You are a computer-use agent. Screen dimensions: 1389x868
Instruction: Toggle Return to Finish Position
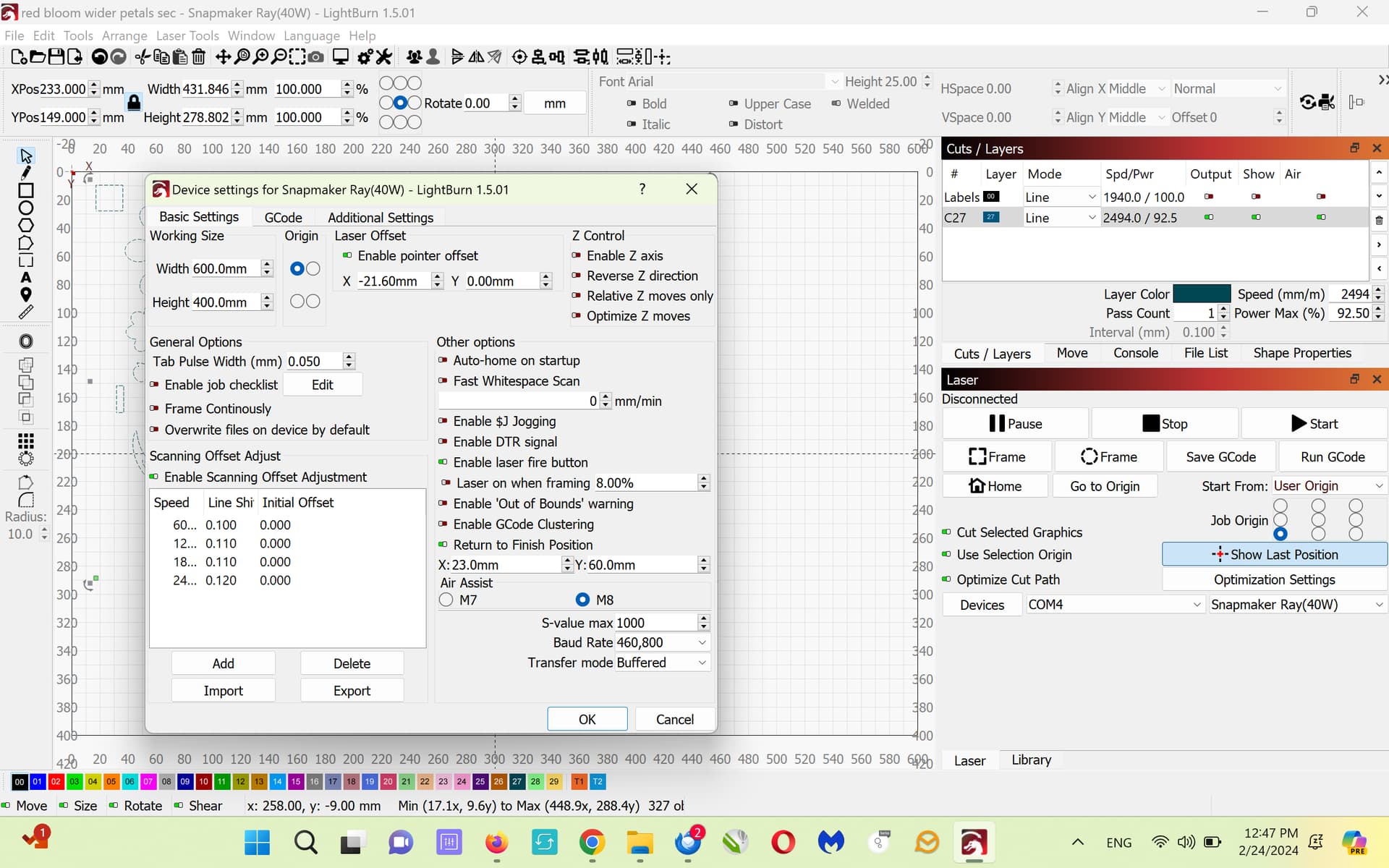tap(516, 545)
